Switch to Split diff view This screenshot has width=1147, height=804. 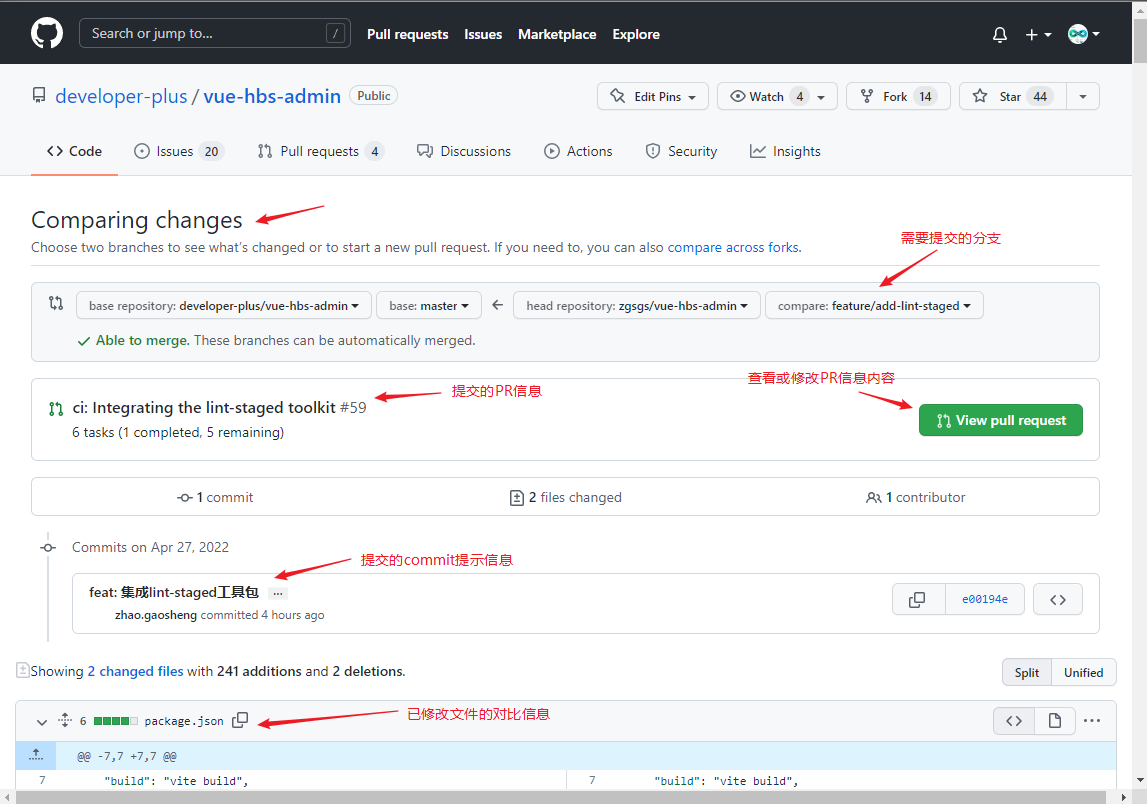tap(1026, 672)
